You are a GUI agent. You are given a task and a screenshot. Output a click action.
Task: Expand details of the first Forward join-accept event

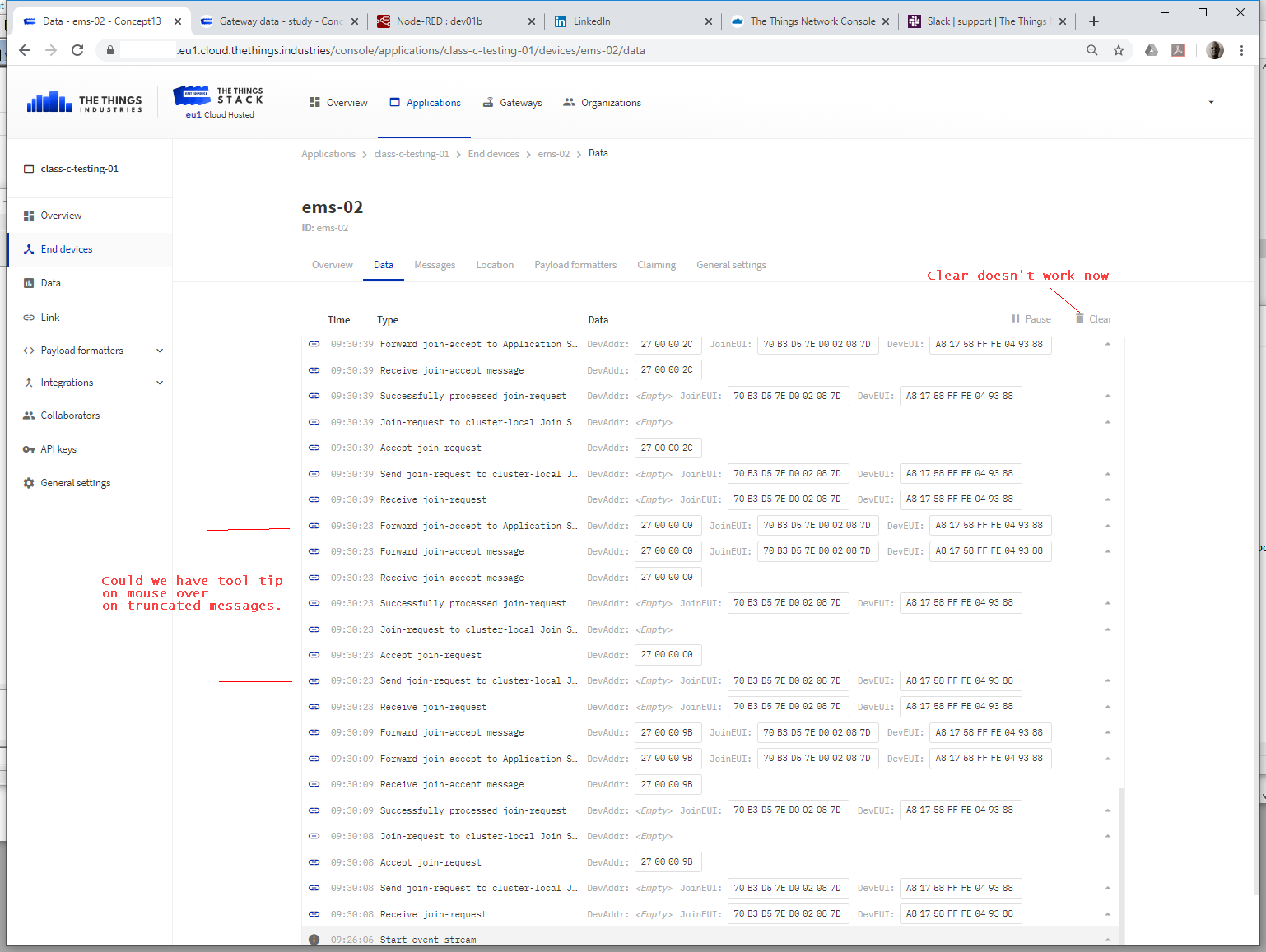pyautogui.click(x=1107, y=345)
